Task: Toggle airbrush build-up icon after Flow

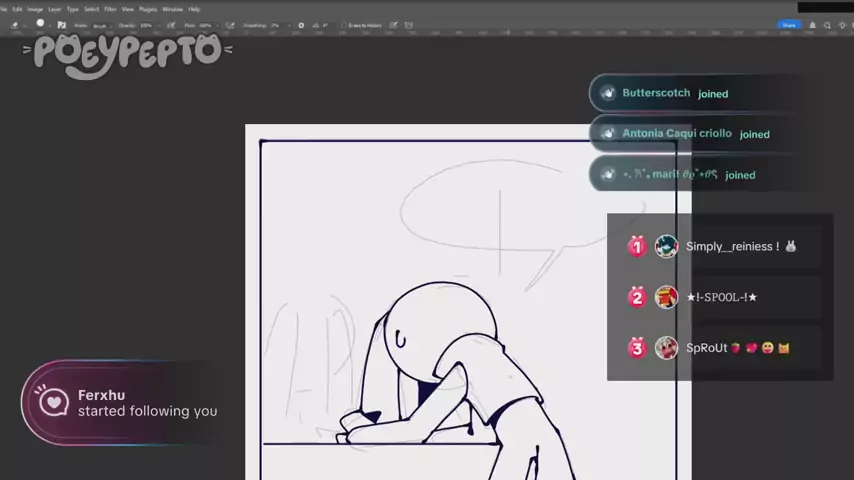Action: (x=228, y=25)
